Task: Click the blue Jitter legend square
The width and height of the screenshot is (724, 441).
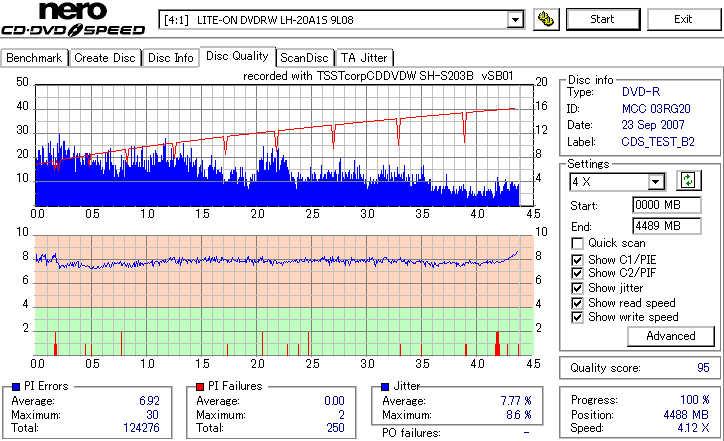Action: pos(385,387)
